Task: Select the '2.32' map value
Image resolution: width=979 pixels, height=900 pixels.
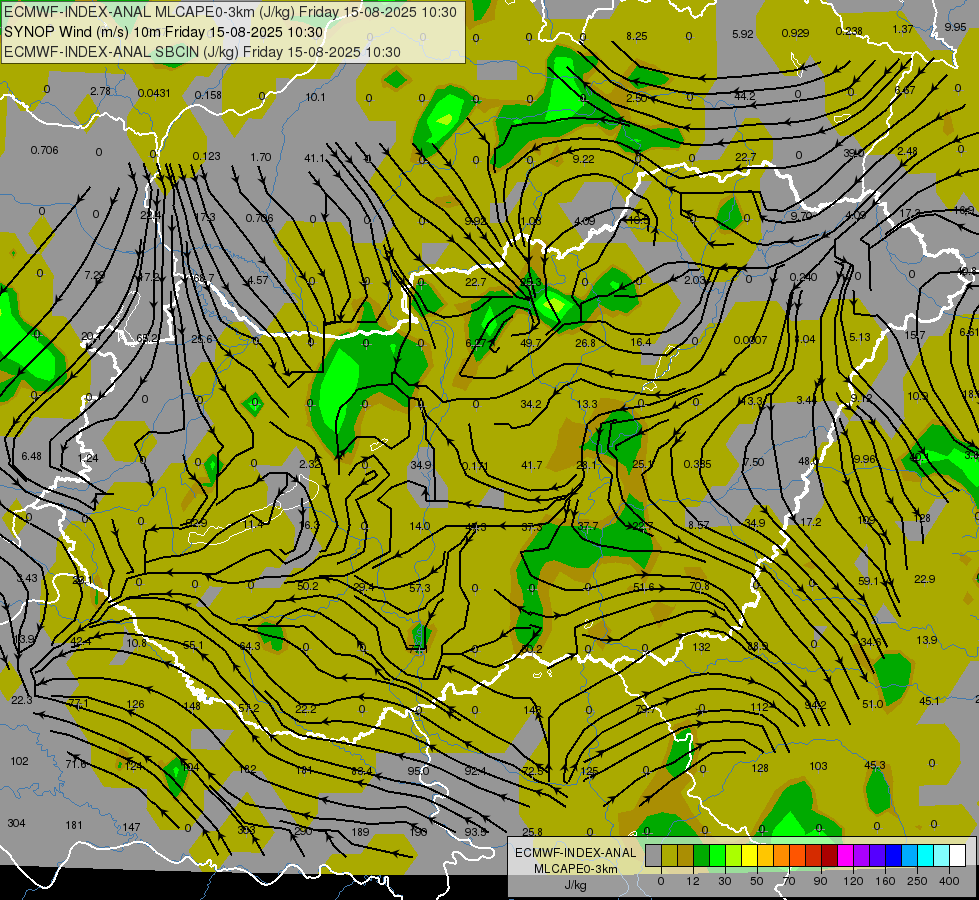Action: (310, 463)
